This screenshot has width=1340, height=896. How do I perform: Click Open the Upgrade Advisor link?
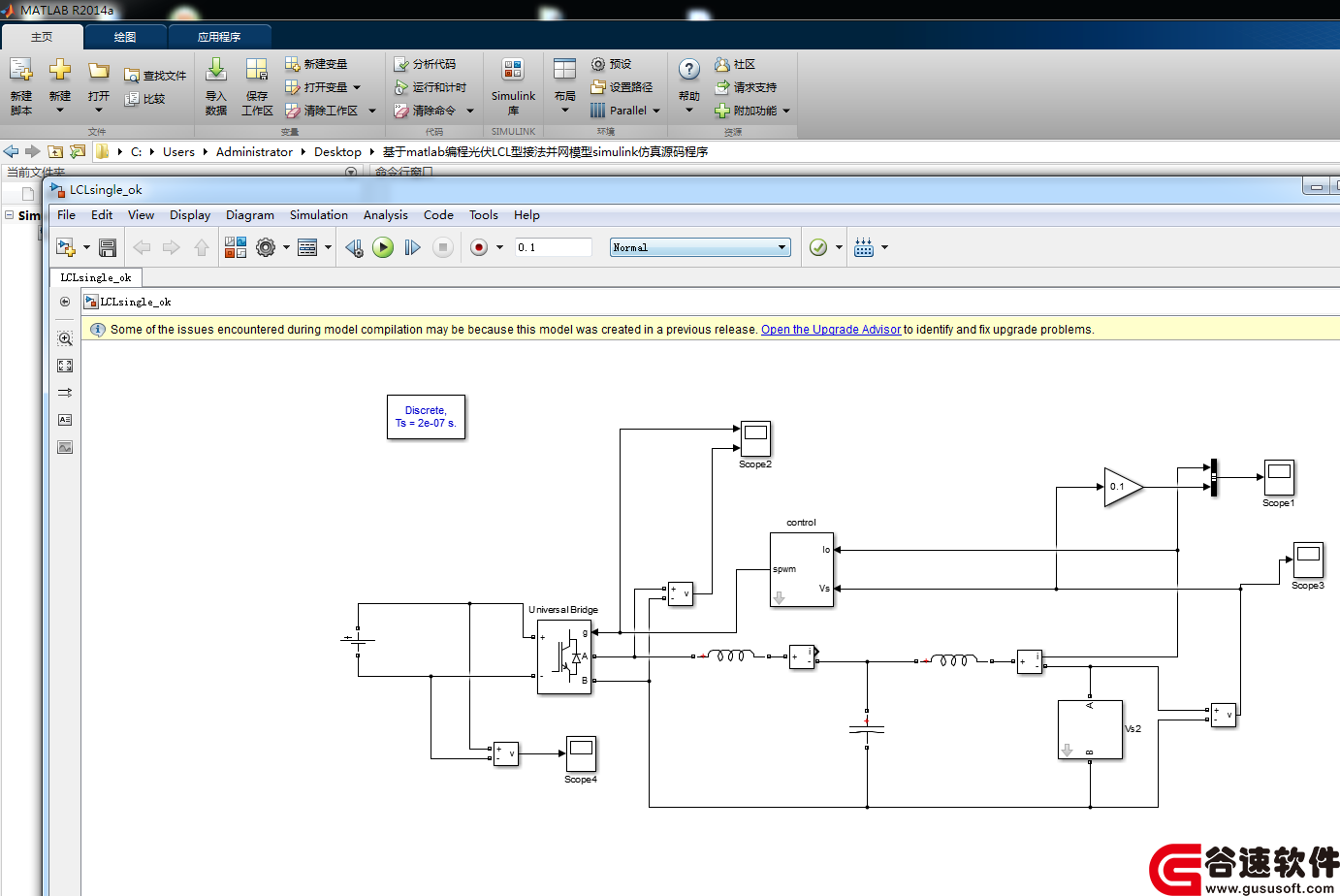pyautogui.click(x=831, y=330)
